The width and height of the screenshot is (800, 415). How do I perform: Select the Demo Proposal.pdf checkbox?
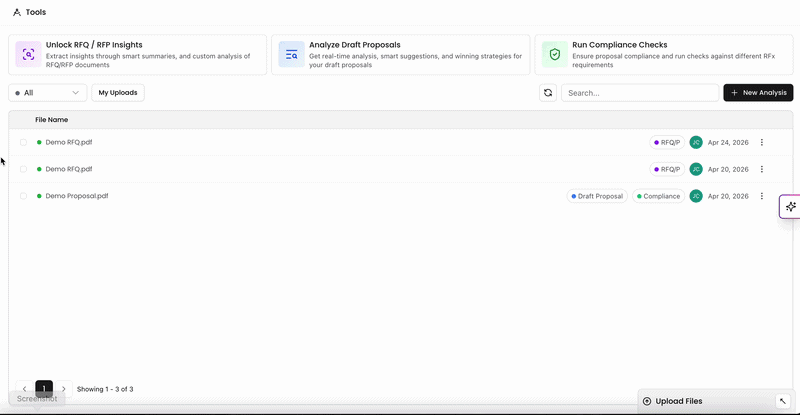(x=23, y=196)
